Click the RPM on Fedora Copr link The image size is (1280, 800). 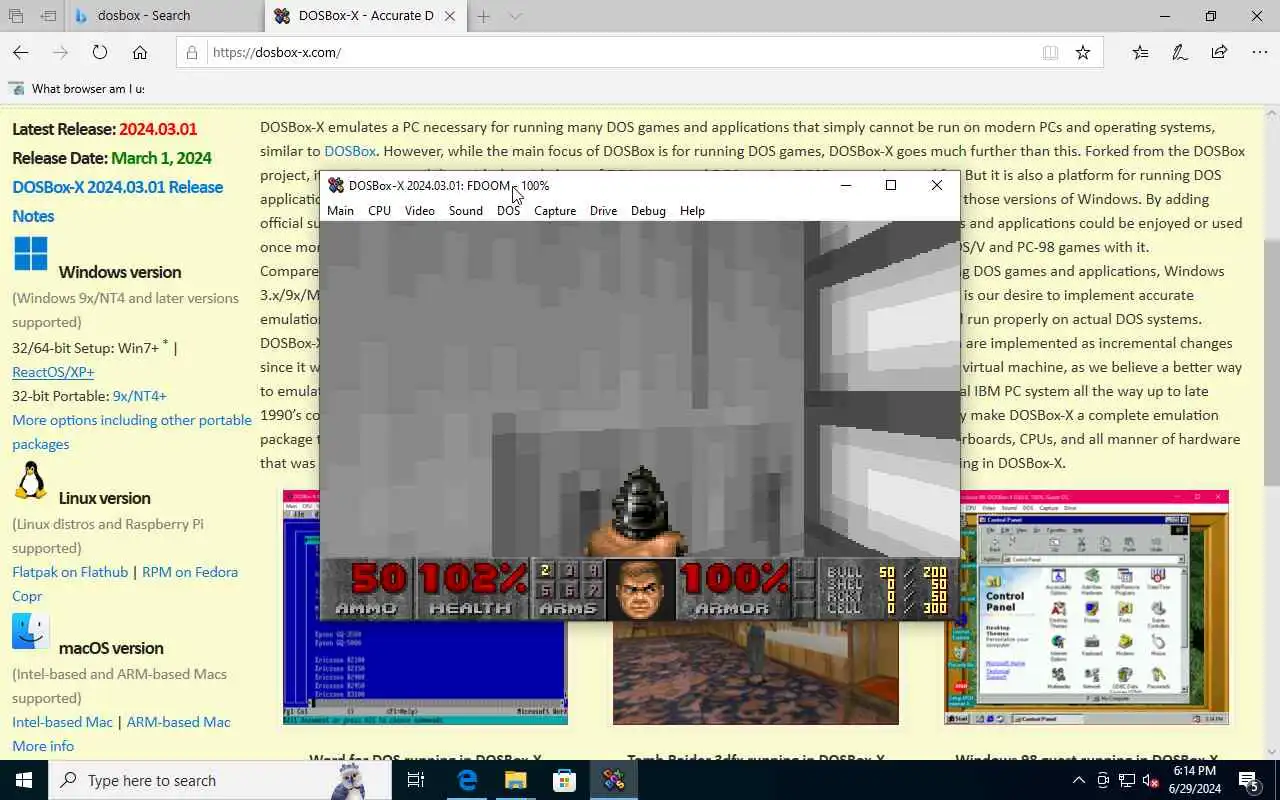pyautogui.click(x=125, y=584)
